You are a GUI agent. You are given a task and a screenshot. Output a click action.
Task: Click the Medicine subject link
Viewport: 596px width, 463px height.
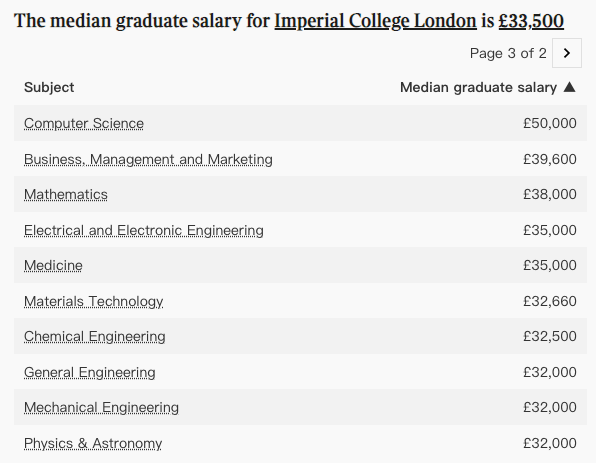point(53,265)
